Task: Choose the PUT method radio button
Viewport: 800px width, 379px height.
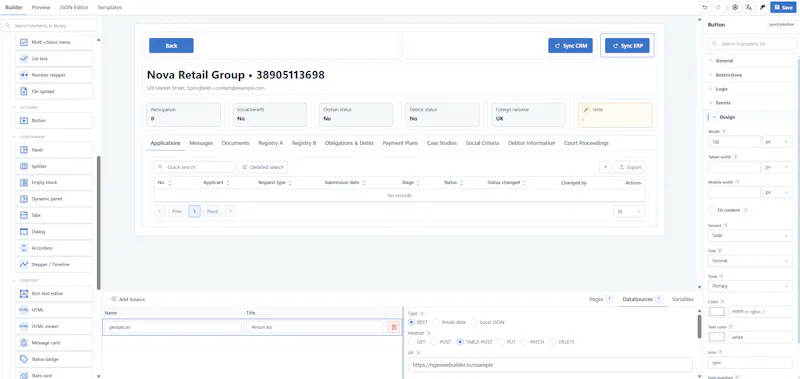Action: point(502,342)
